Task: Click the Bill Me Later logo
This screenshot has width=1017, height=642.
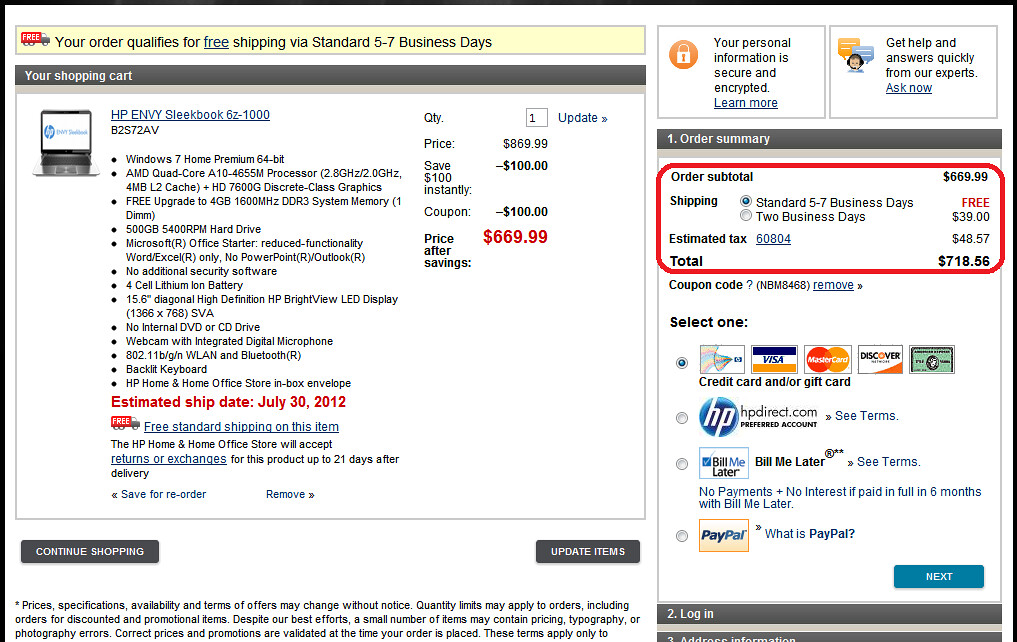Action: coord(724,463)
